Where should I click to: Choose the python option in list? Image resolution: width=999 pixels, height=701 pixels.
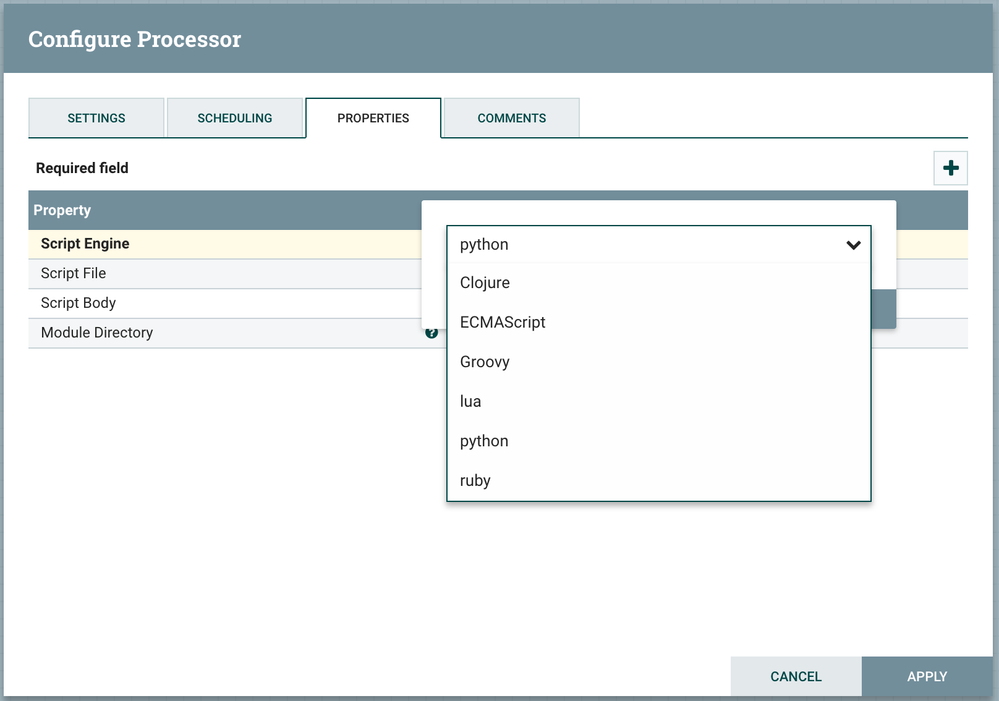pyautogui.click(x=484, y=441)
